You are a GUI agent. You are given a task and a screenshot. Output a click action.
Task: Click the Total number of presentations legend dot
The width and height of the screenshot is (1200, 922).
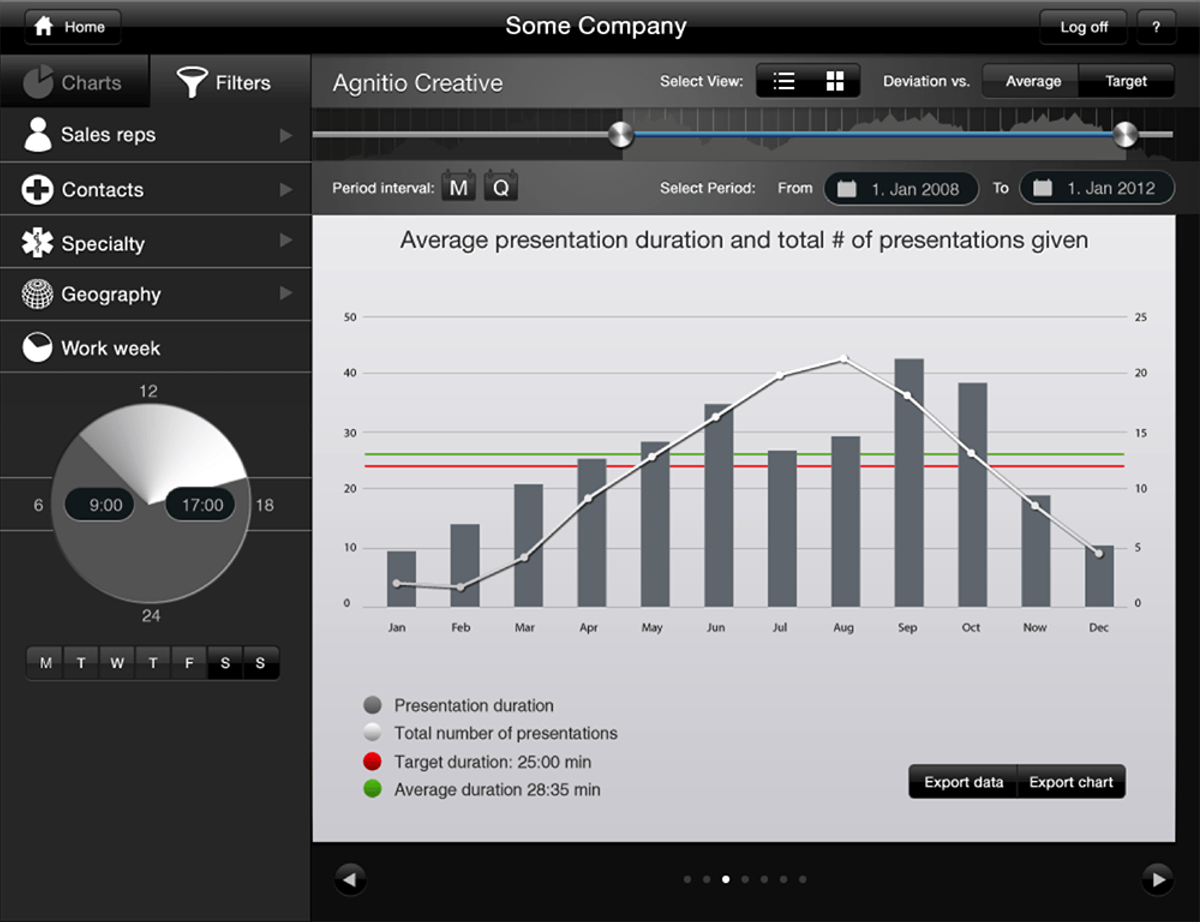(373, 733)
